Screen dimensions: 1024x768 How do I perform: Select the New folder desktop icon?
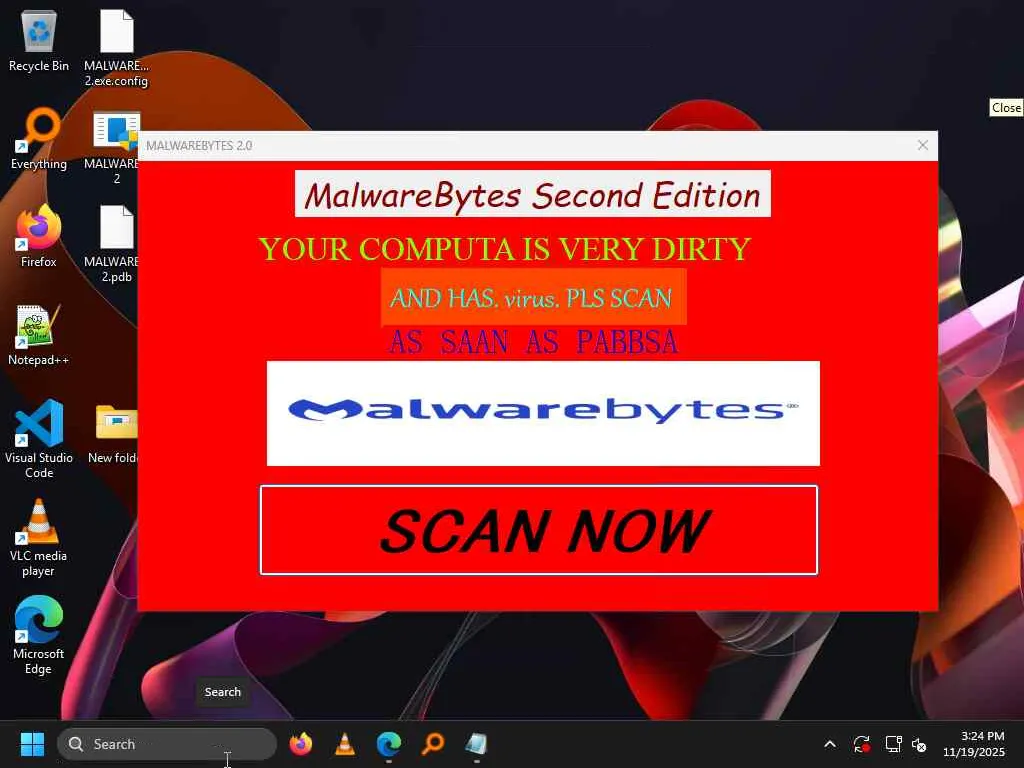pos(115,434)
